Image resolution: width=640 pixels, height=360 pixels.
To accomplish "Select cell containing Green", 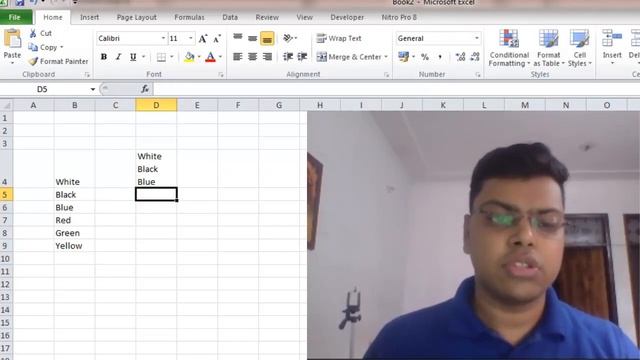I will coord(75,233).
